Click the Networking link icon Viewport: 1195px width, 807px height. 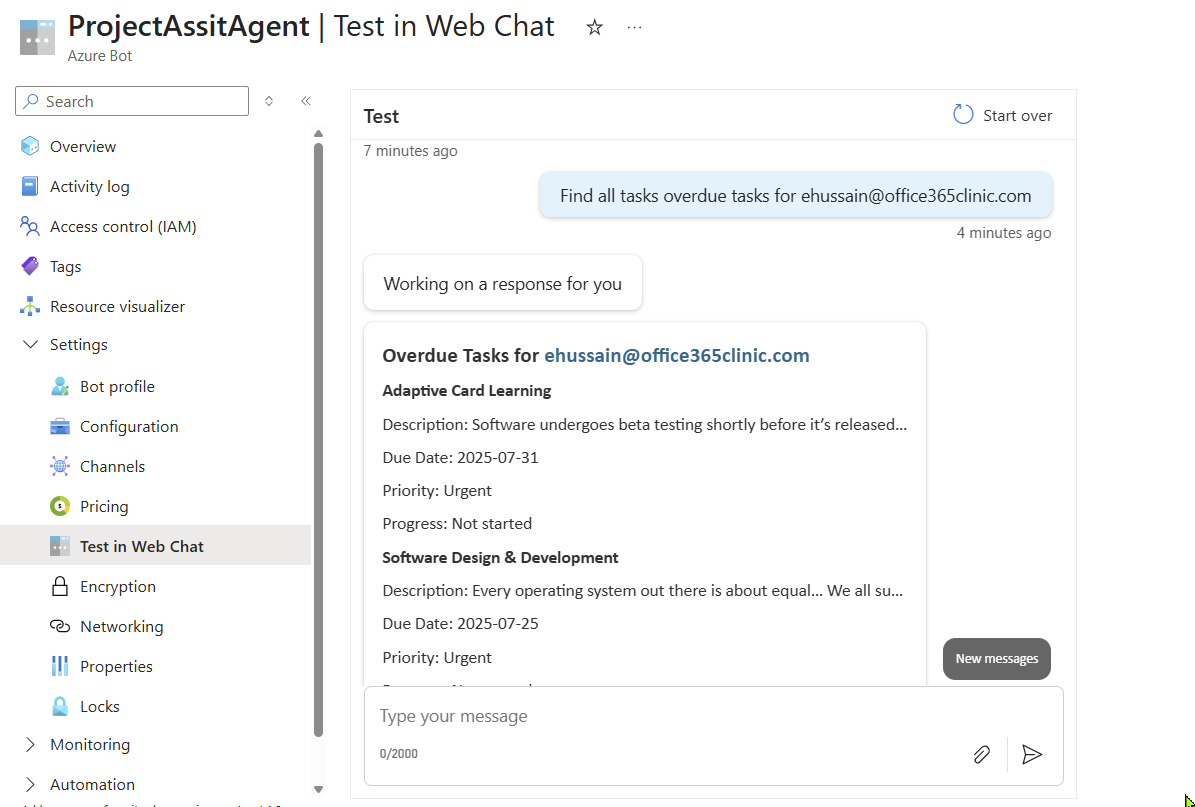(x=59, y=626)
